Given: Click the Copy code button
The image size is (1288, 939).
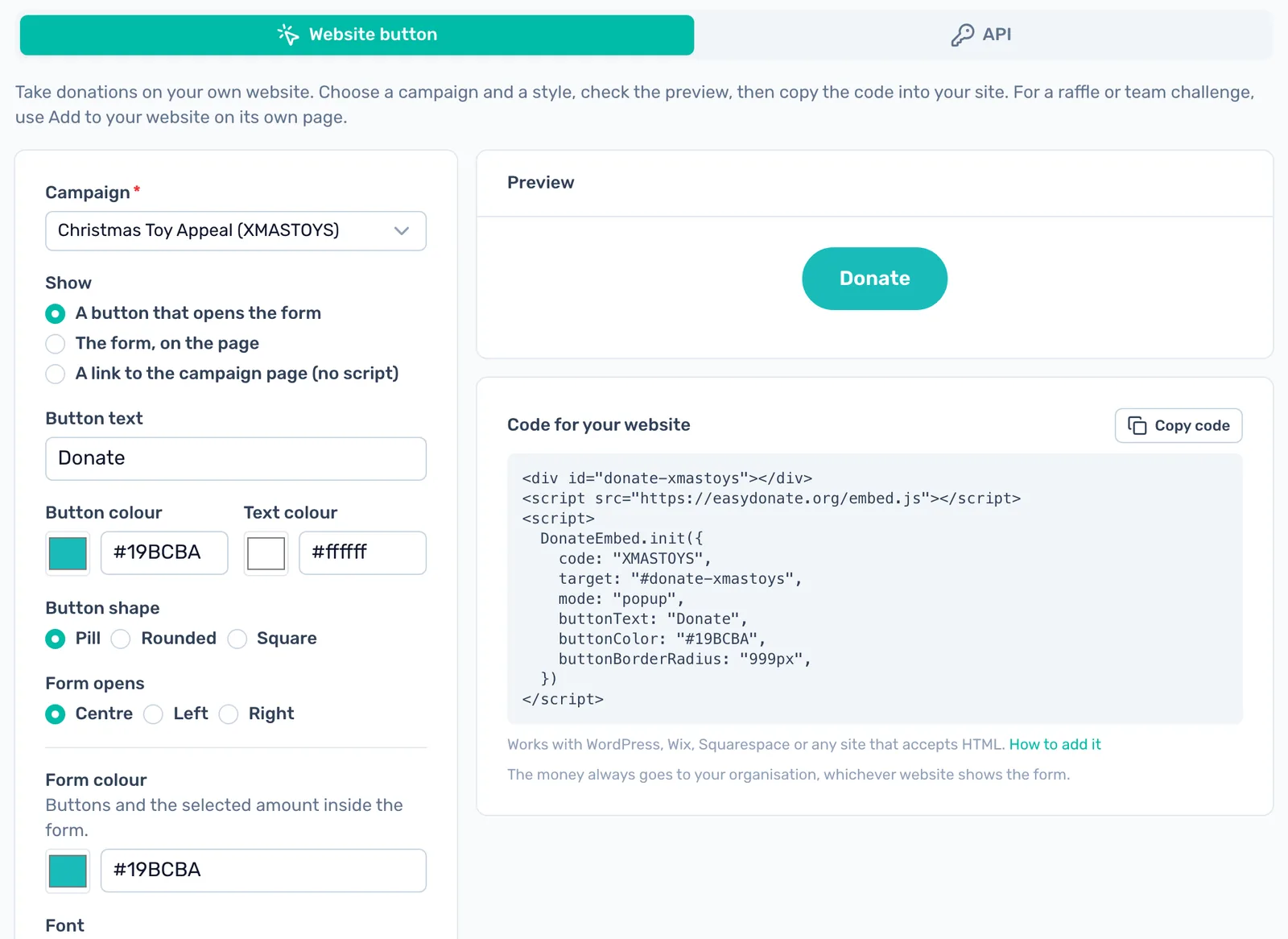Looking at the screenshot, I should point(1179,425).
